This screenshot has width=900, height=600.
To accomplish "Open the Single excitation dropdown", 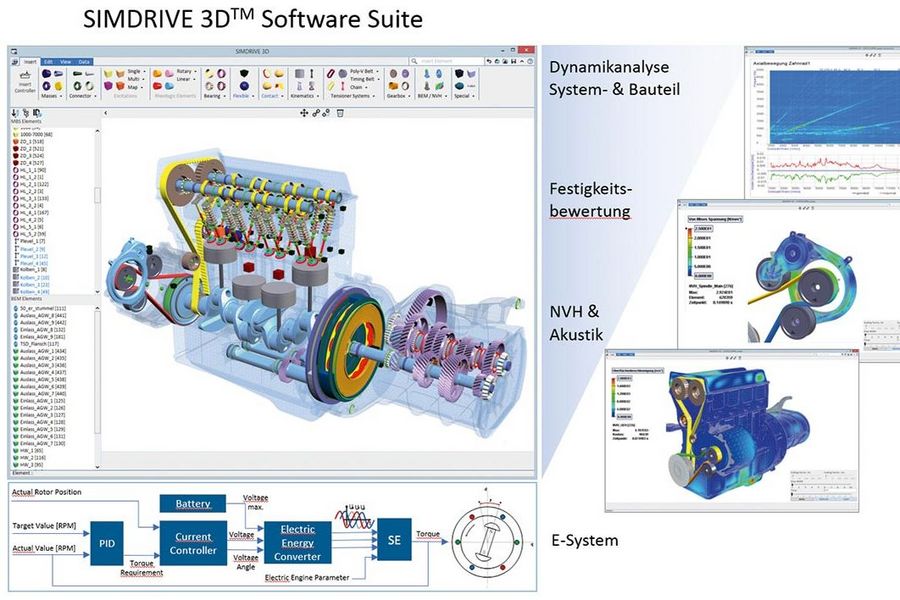I will [137, 71].
